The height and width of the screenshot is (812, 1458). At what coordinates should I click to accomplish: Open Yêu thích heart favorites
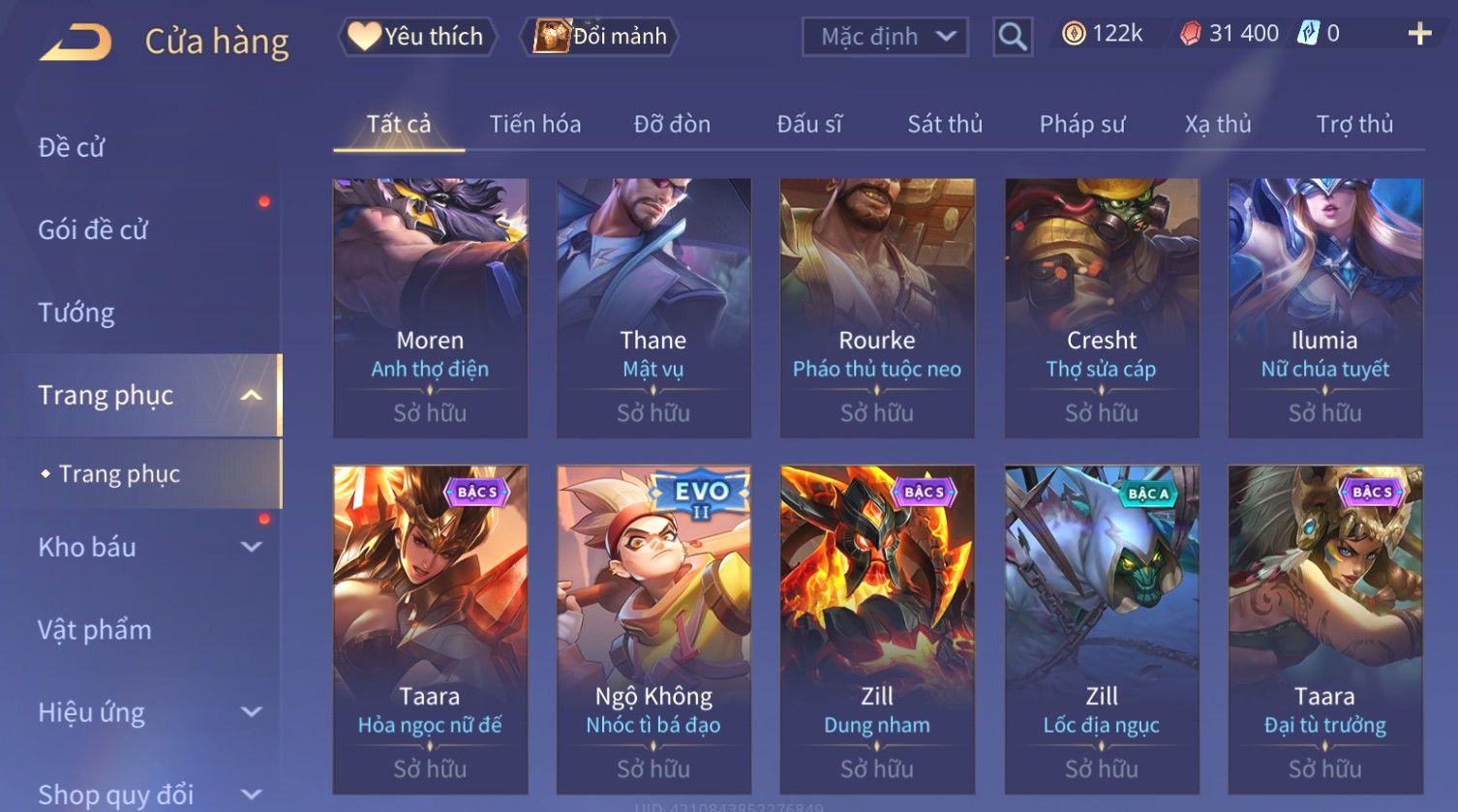(x=417, y=37)
